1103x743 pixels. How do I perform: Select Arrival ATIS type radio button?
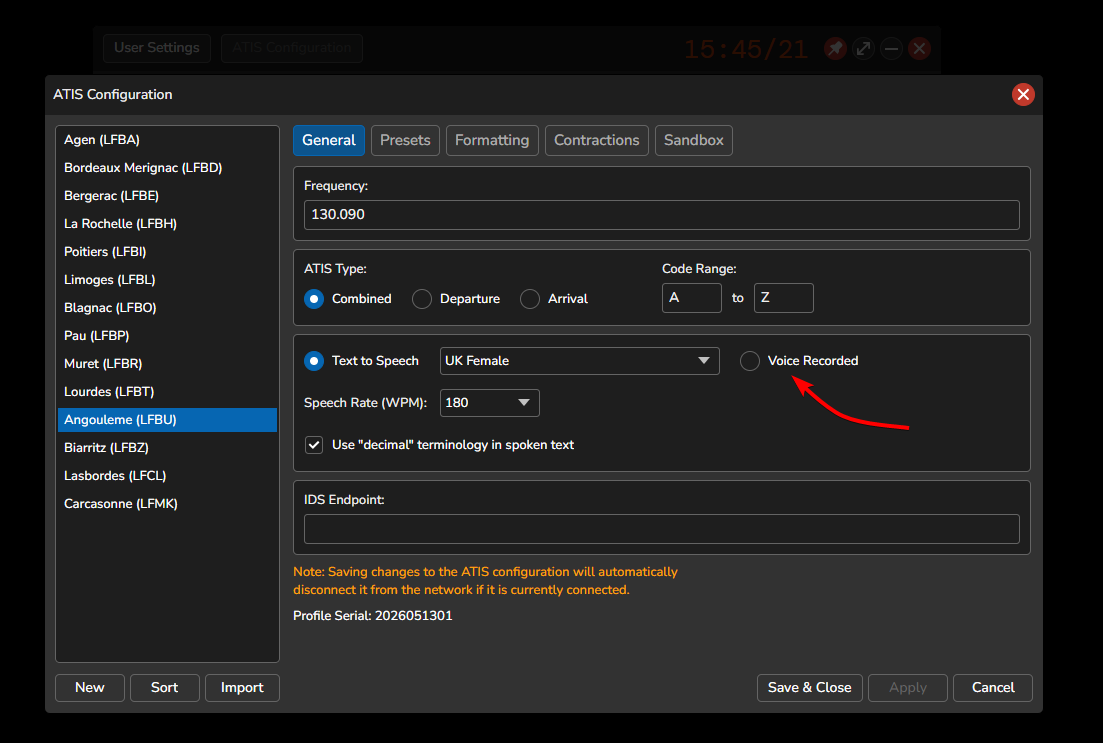pos(530,299)
